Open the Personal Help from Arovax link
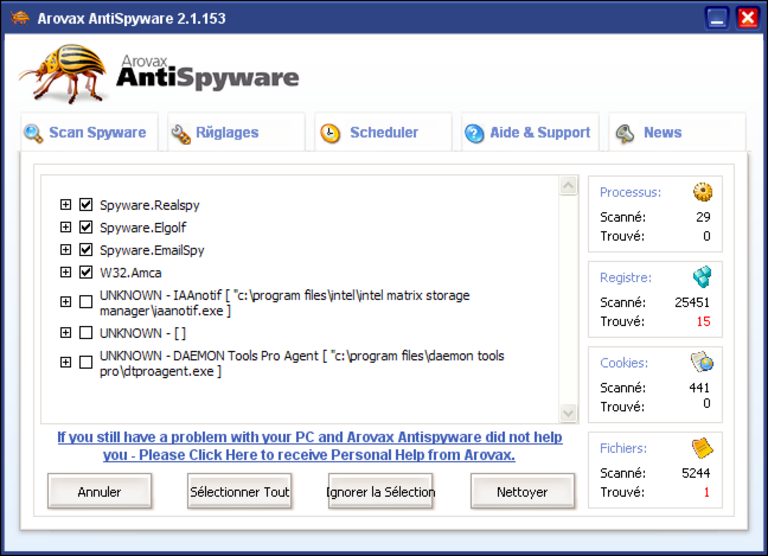768x556 pixels. click(310, 446)
